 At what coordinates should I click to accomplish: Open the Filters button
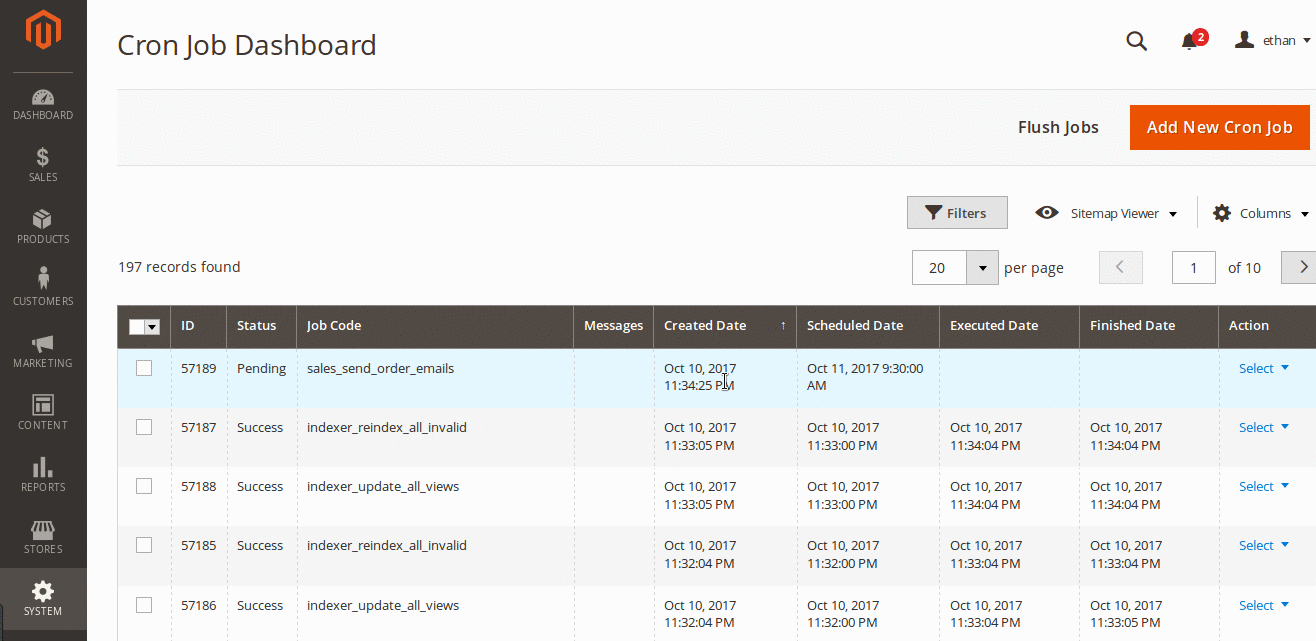tap(957, 213)
